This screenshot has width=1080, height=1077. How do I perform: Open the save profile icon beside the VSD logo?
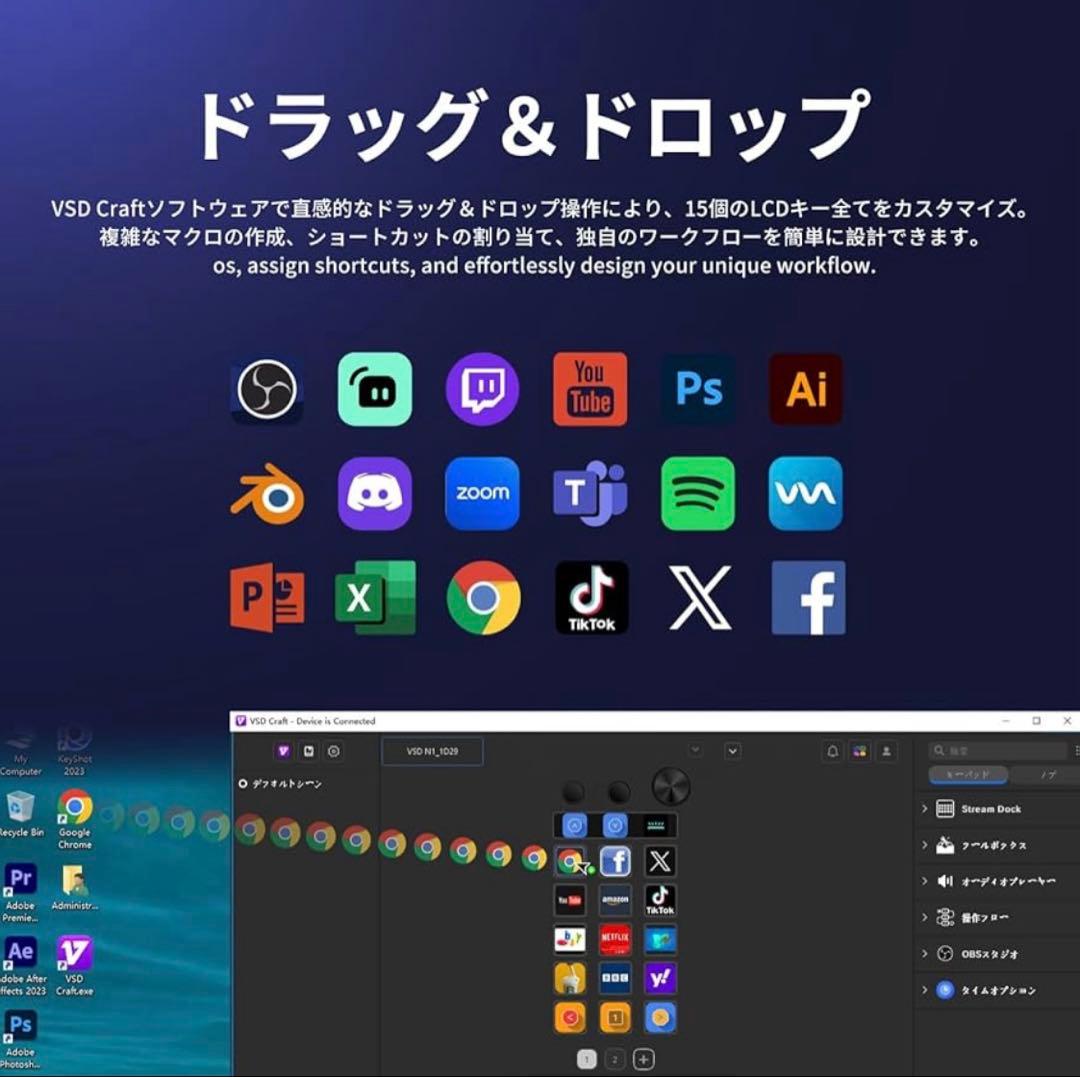(x=309, y=751)
